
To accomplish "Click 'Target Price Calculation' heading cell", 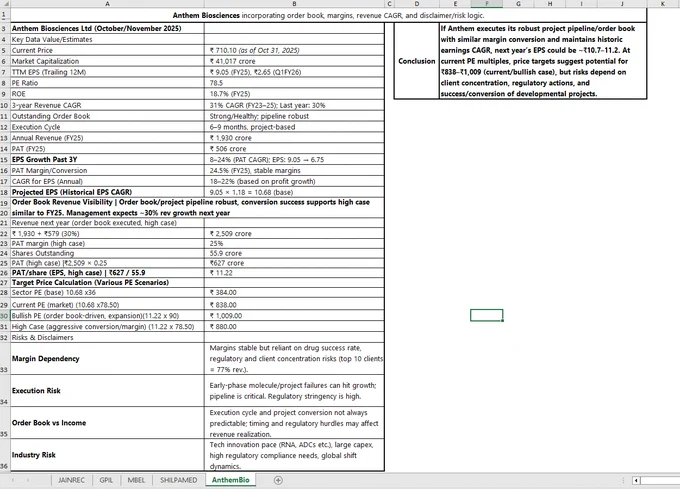I will click(107, 282).
